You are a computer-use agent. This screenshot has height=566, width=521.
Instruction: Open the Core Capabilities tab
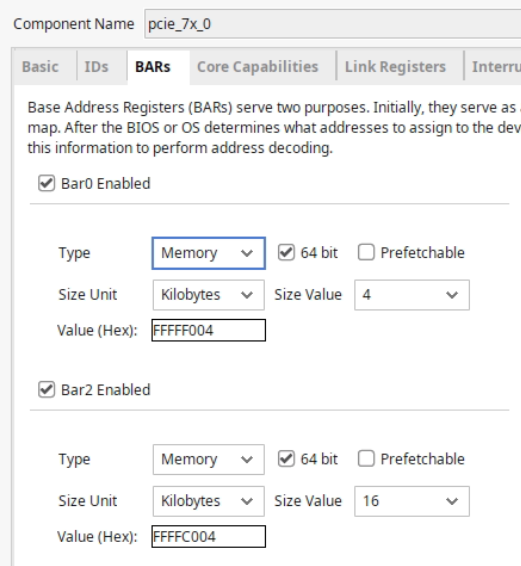coord(258,67)
